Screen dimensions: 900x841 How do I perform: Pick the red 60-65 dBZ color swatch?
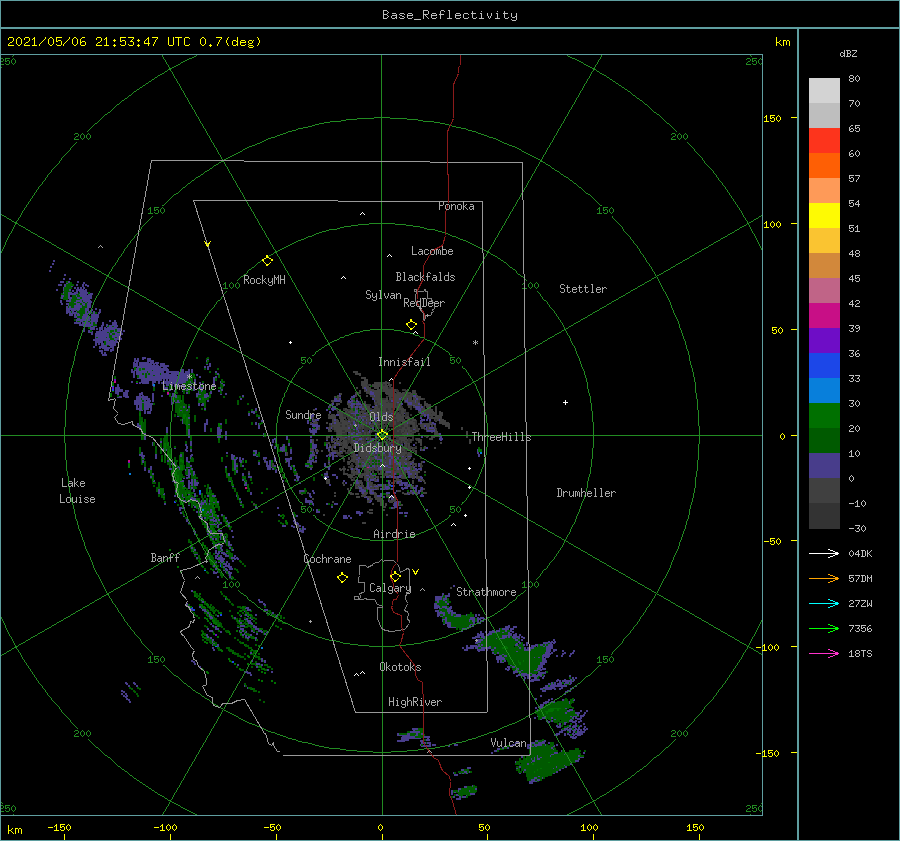[824, 140]
